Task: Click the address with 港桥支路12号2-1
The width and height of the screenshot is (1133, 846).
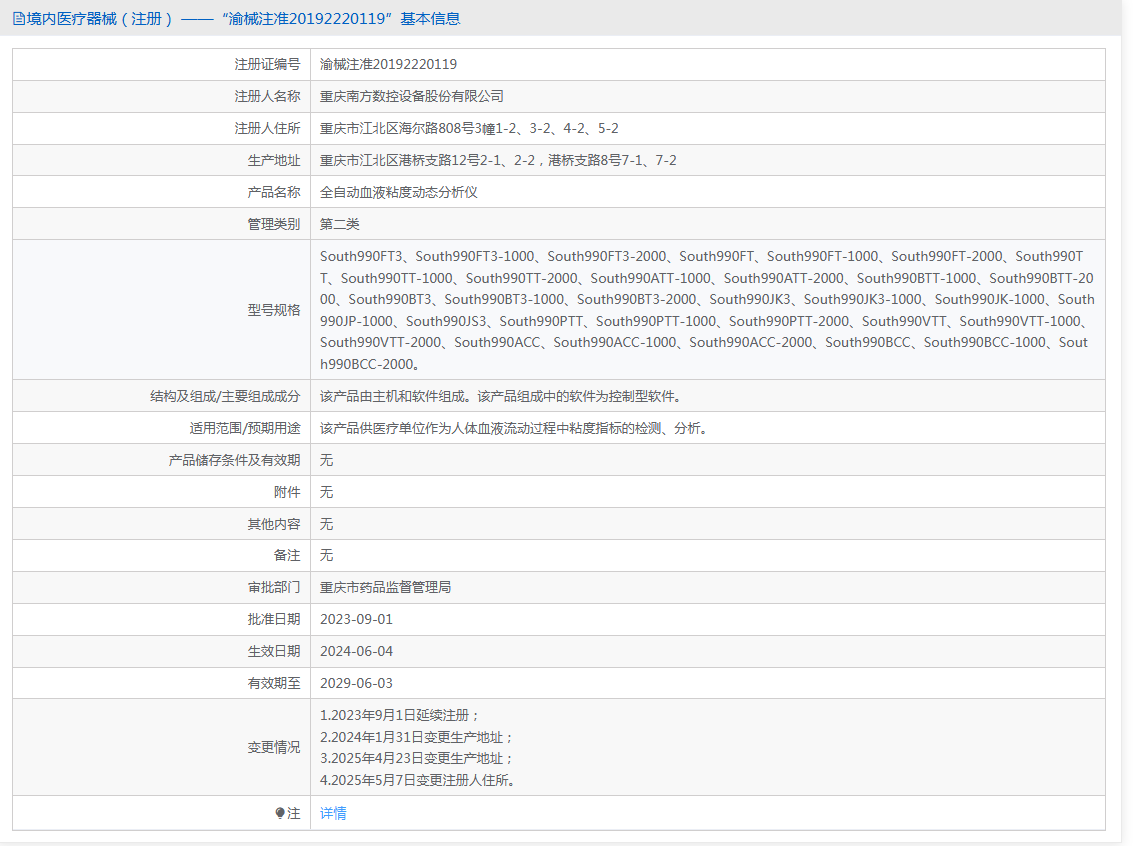Action: click(x=499, y=160)
